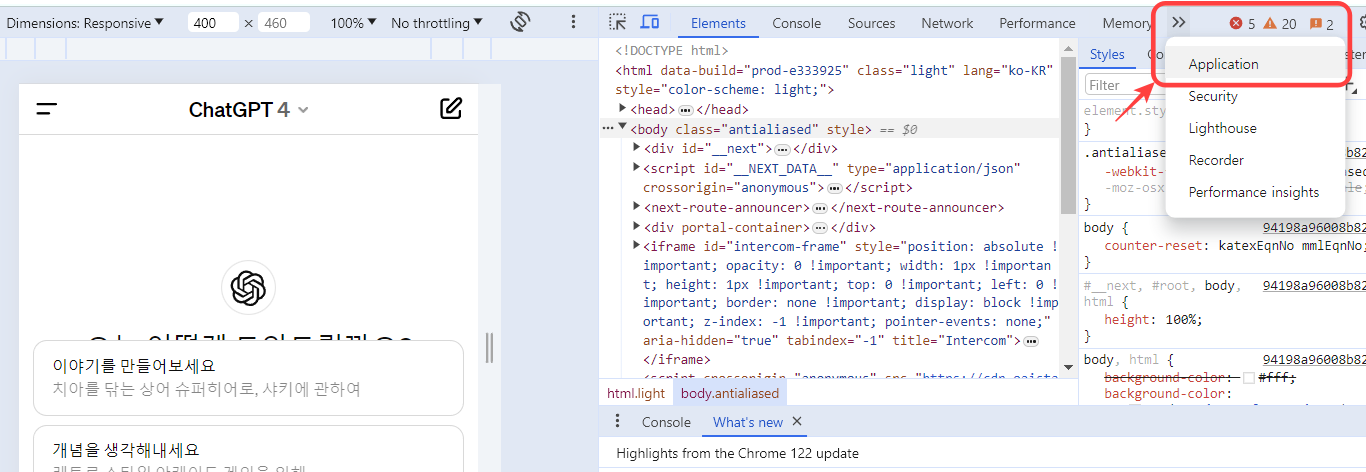Click the ellipsis after the iframe opening tag
The height and width of the screenshot is (472, 1366).
(1031, 341)
